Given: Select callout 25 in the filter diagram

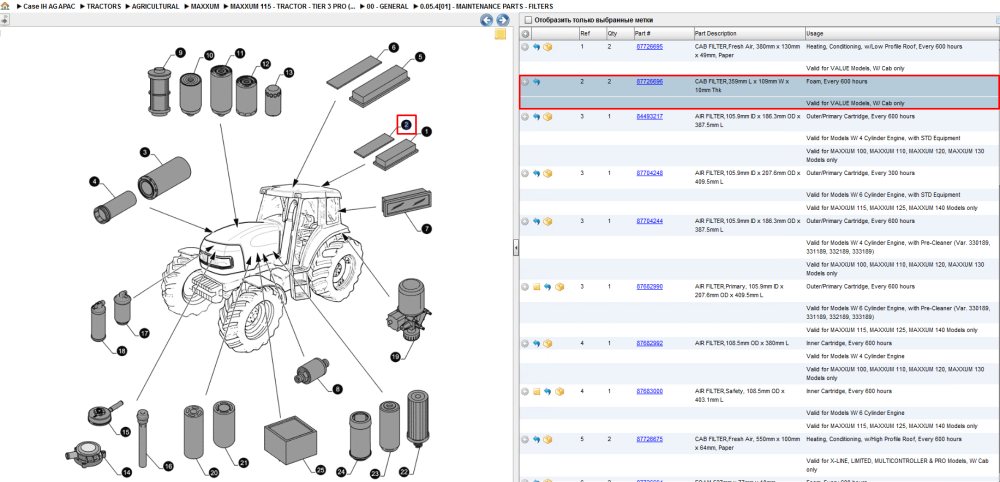Looking at the screenshot, I should tap(320, 469).
